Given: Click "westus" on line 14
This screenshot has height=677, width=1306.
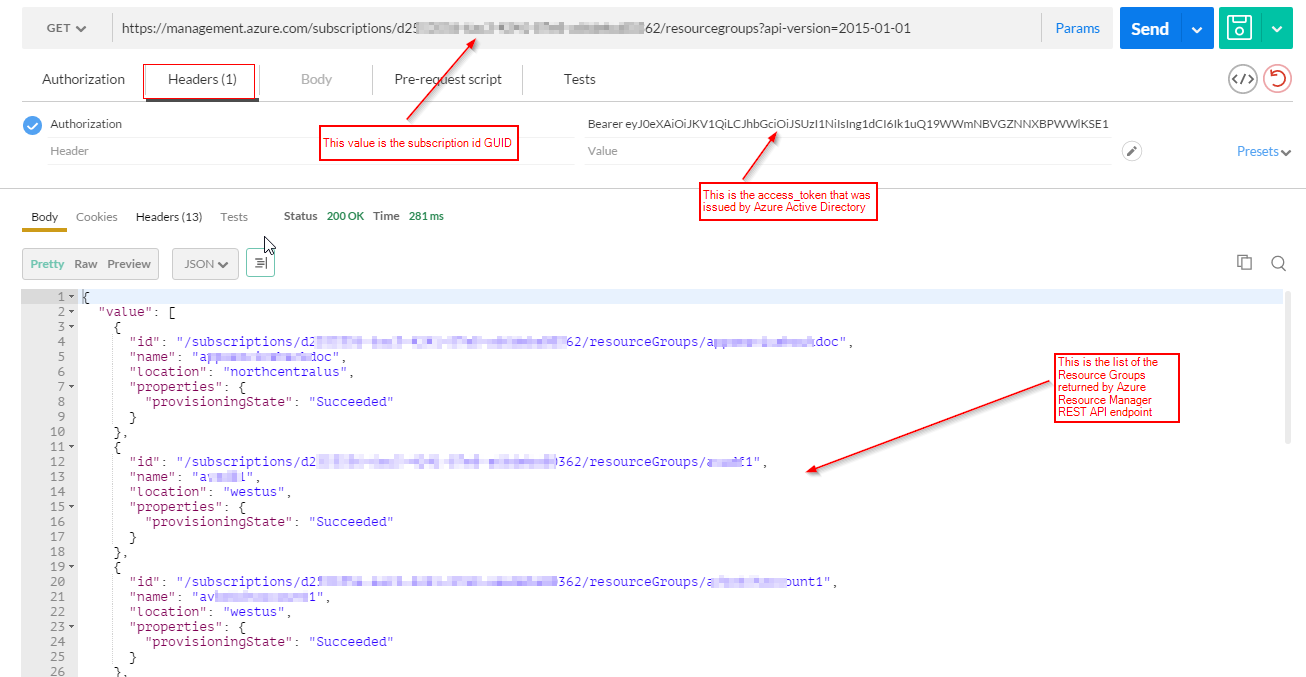Looking at the screenshot, I should click(x=256, y=492).
